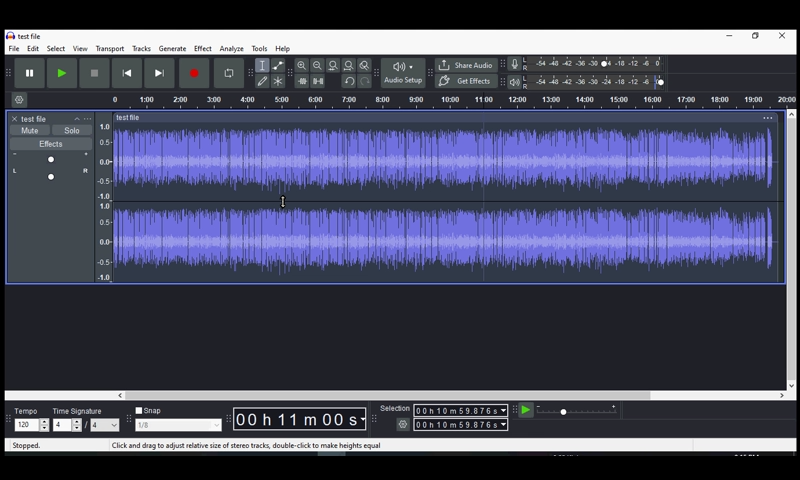Click the Zoom In magnifier icon

pos(302,65)
